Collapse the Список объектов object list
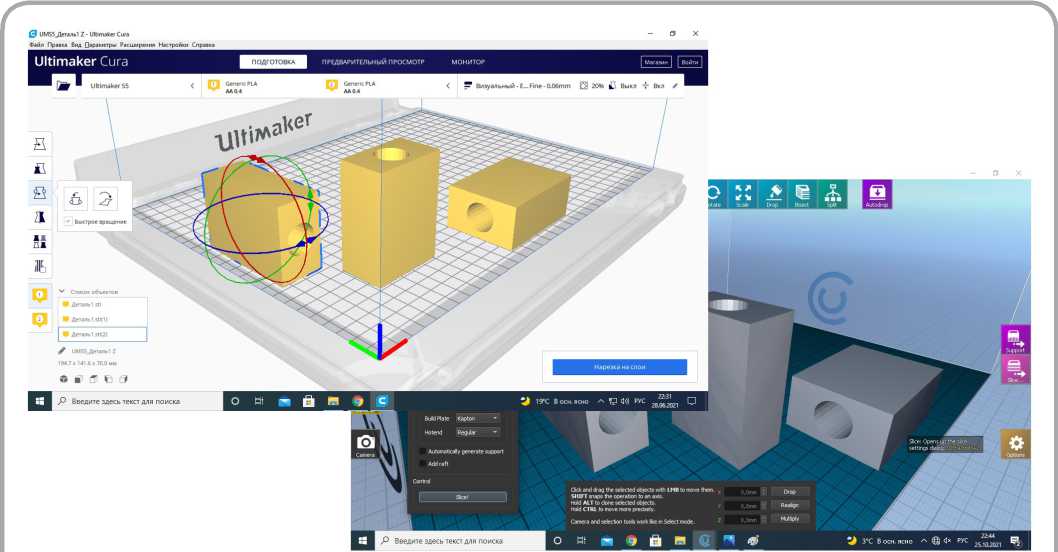This screenshot has height=552, width=1058. (x=62, y=292)
